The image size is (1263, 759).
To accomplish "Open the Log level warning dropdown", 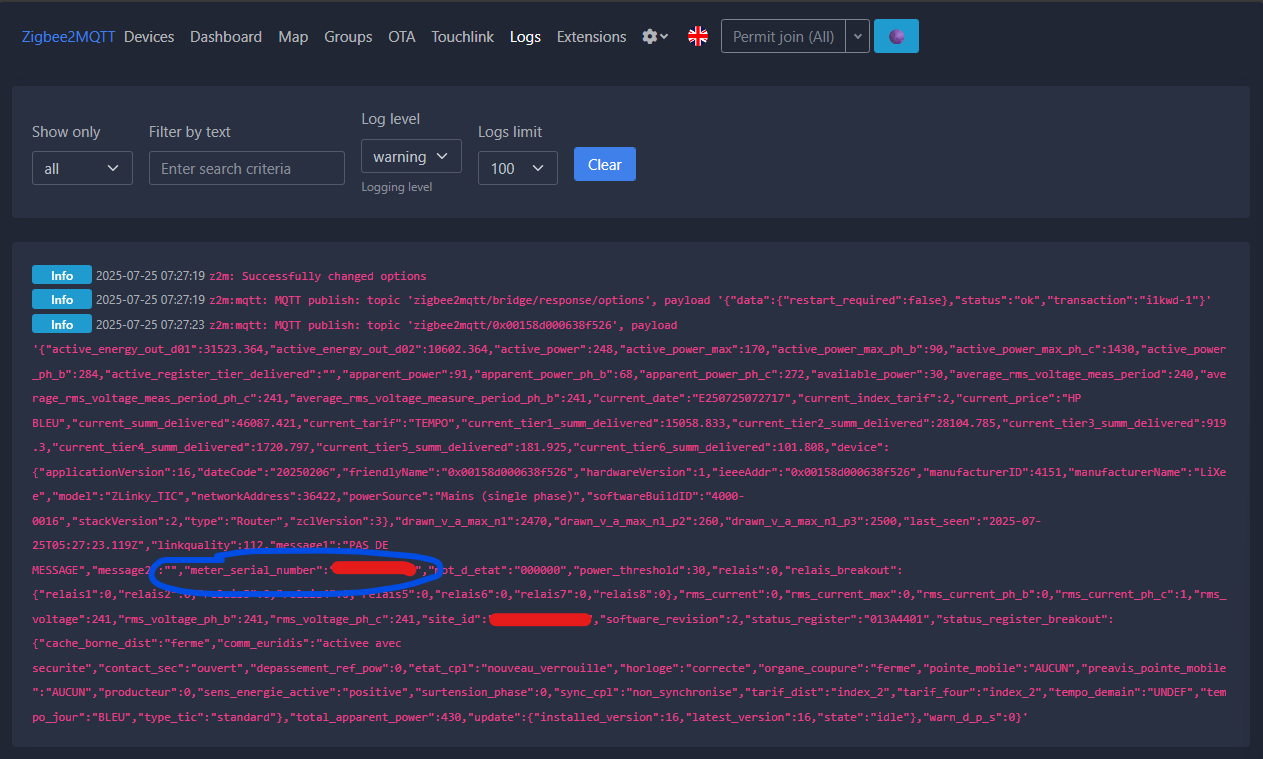I will point(411,157).
